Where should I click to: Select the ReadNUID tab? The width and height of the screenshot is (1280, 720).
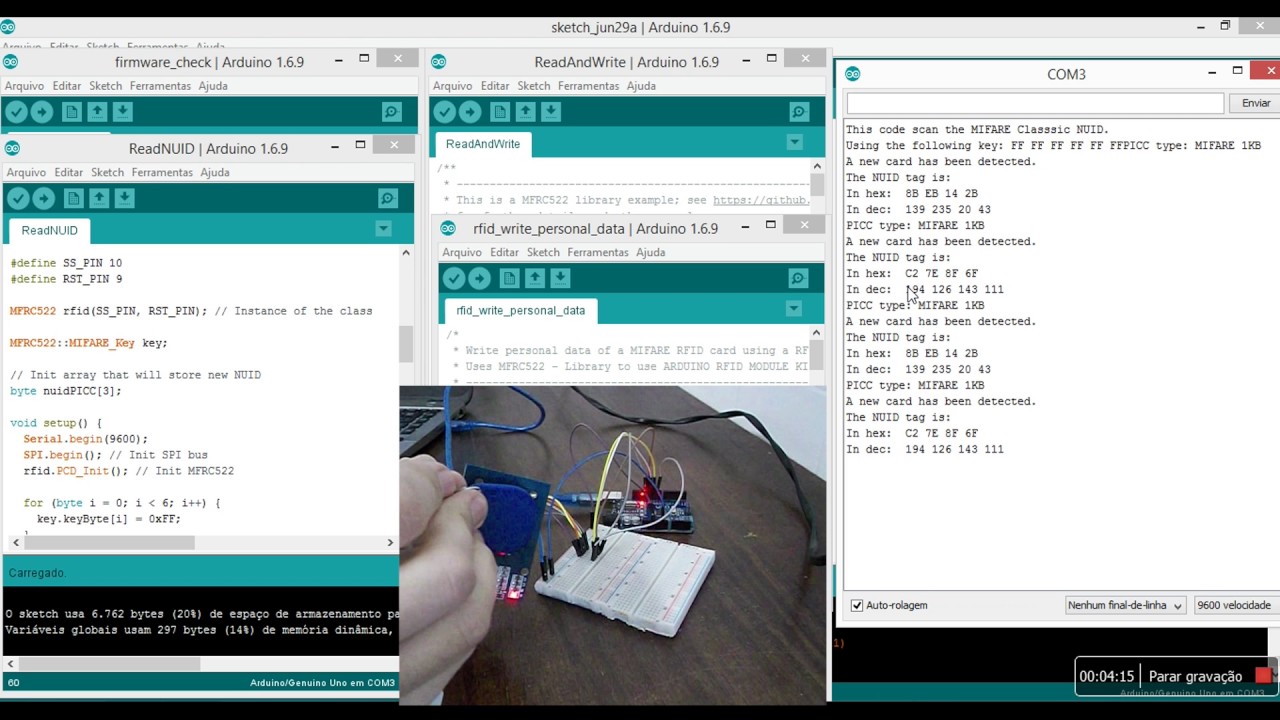coord(49,230)
